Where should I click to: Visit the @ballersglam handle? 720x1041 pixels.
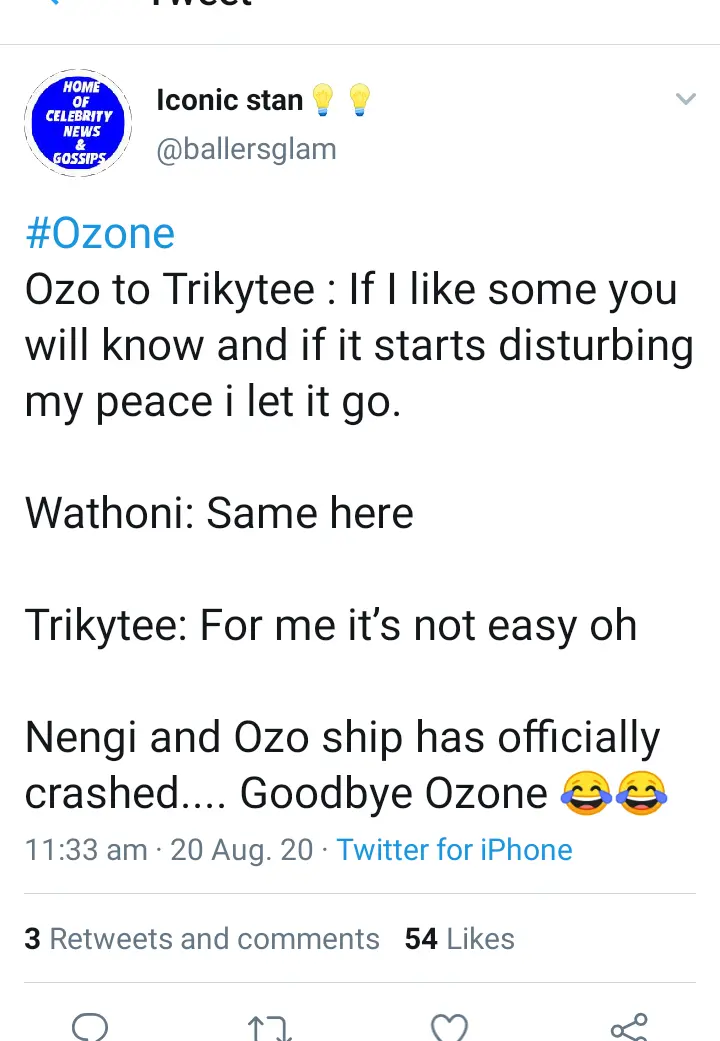click(246, 150)
